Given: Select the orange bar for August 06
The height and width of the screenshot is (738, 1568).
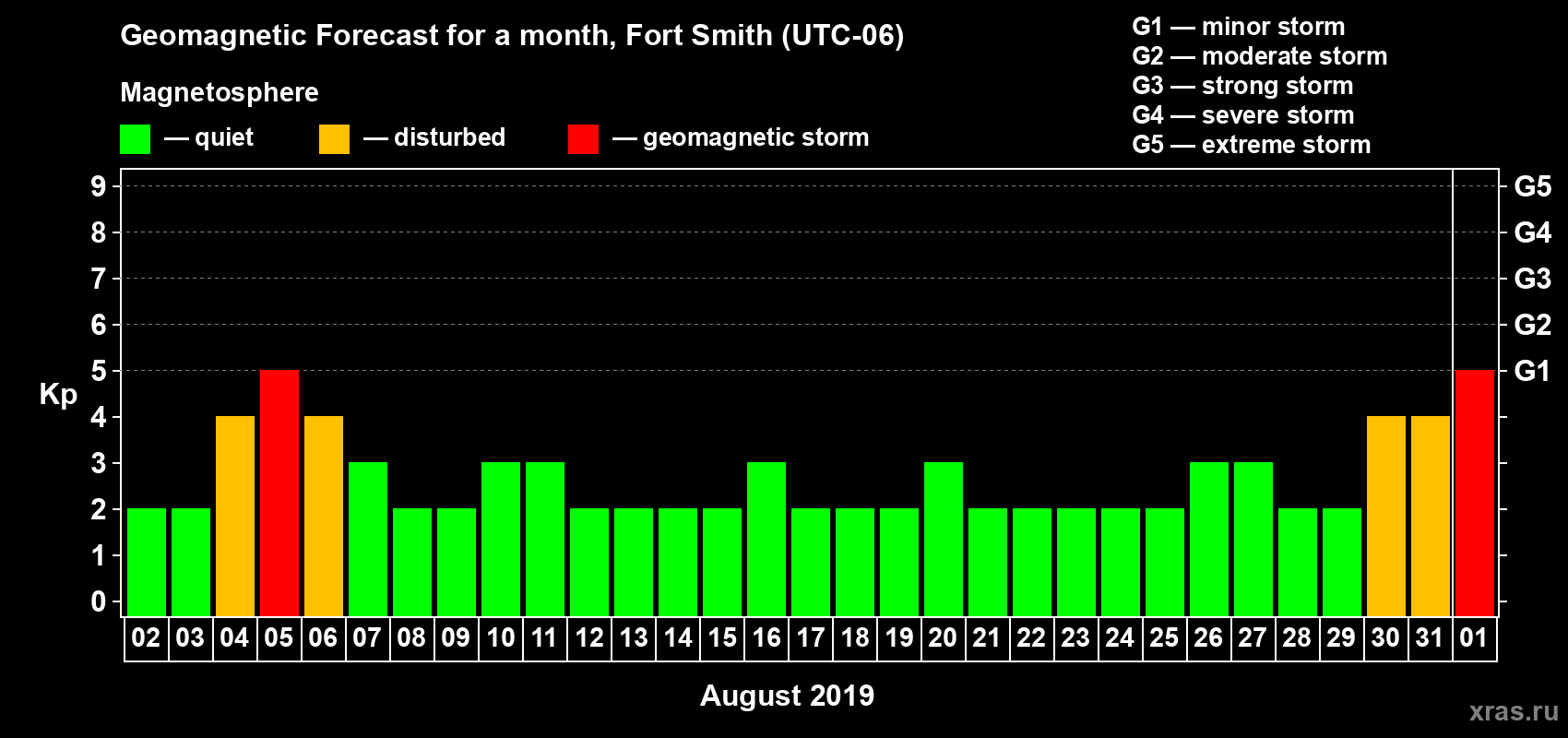Looking at the screenshot, I should click(x=324, y=516).
